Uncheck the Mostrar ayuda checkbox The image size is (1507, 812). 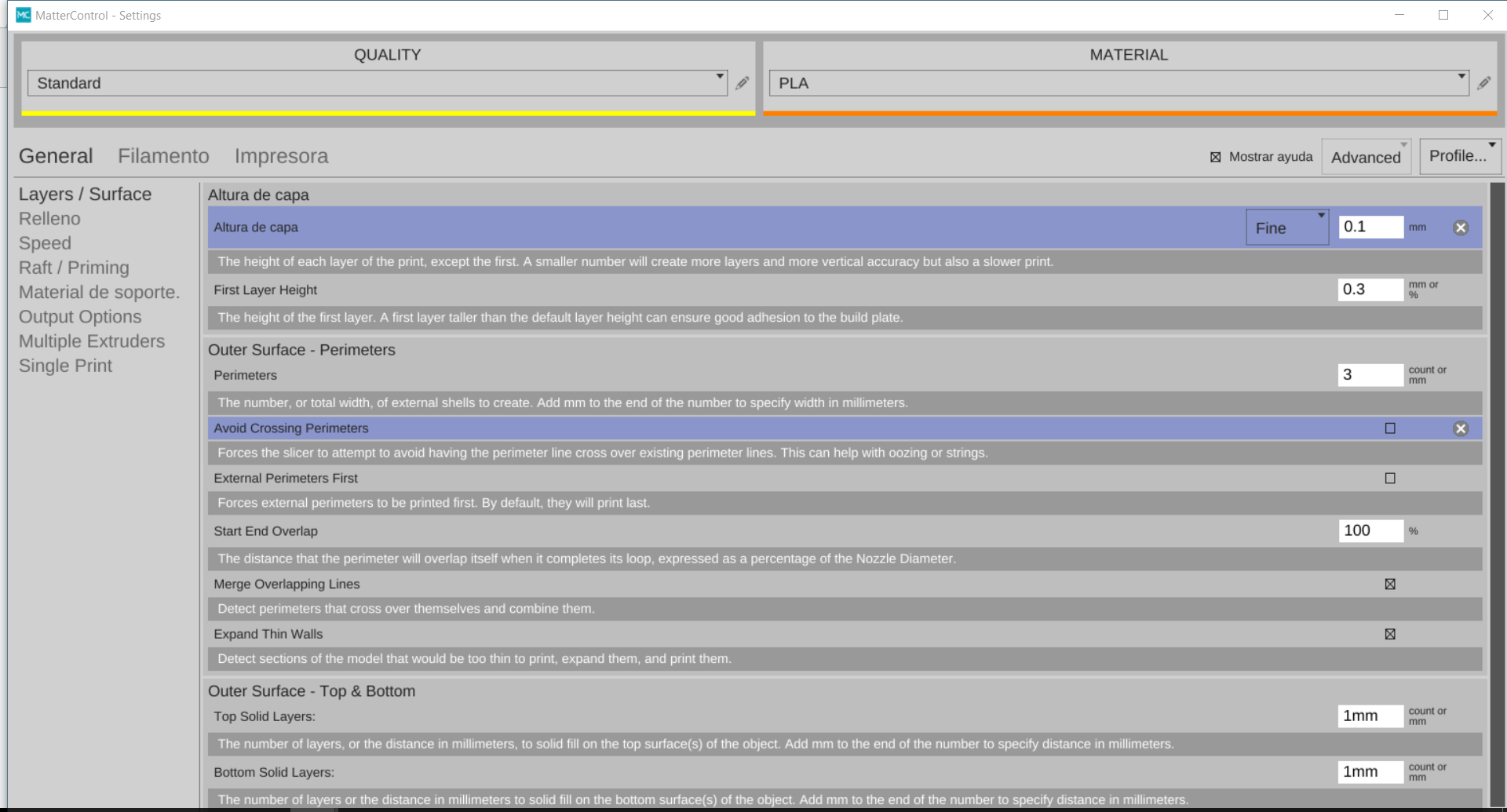click(x=1216, y=157)
